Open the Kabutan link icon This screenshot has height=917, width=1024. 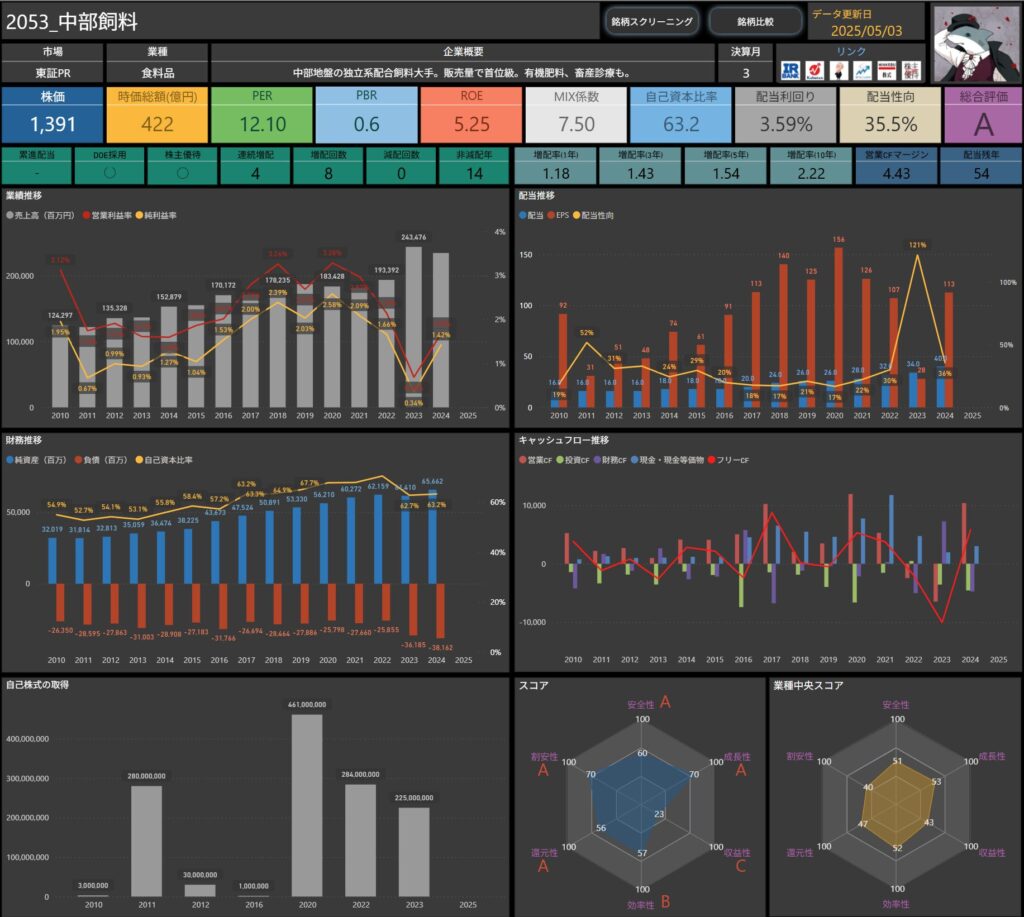(x=814, y=71)
